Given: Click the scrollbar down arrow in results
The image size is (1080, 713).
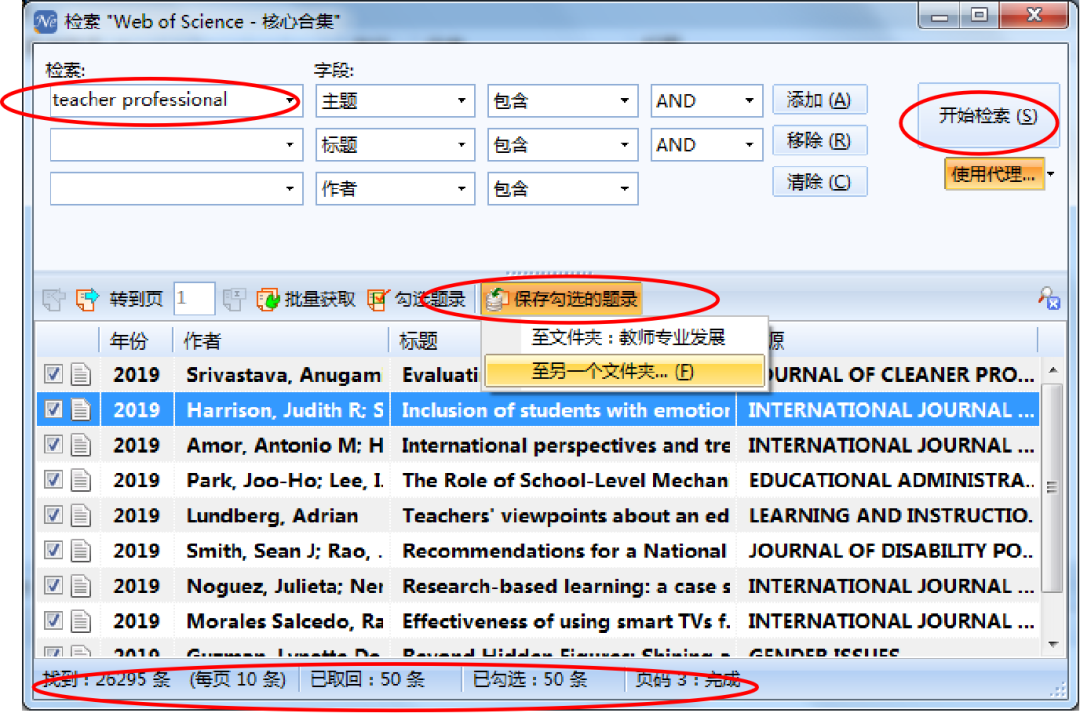Looking at the screenshot, I should pyautogui.click(x=1052, y=643).
